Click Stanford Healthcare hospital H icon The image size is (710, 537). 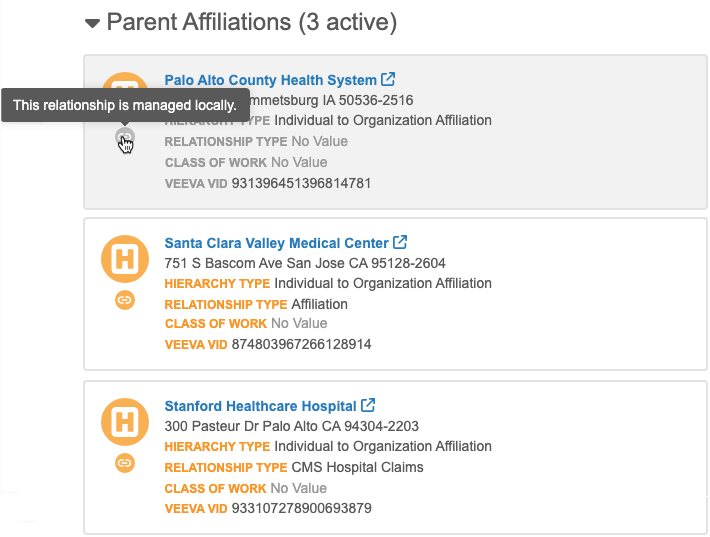click(125, 424)
